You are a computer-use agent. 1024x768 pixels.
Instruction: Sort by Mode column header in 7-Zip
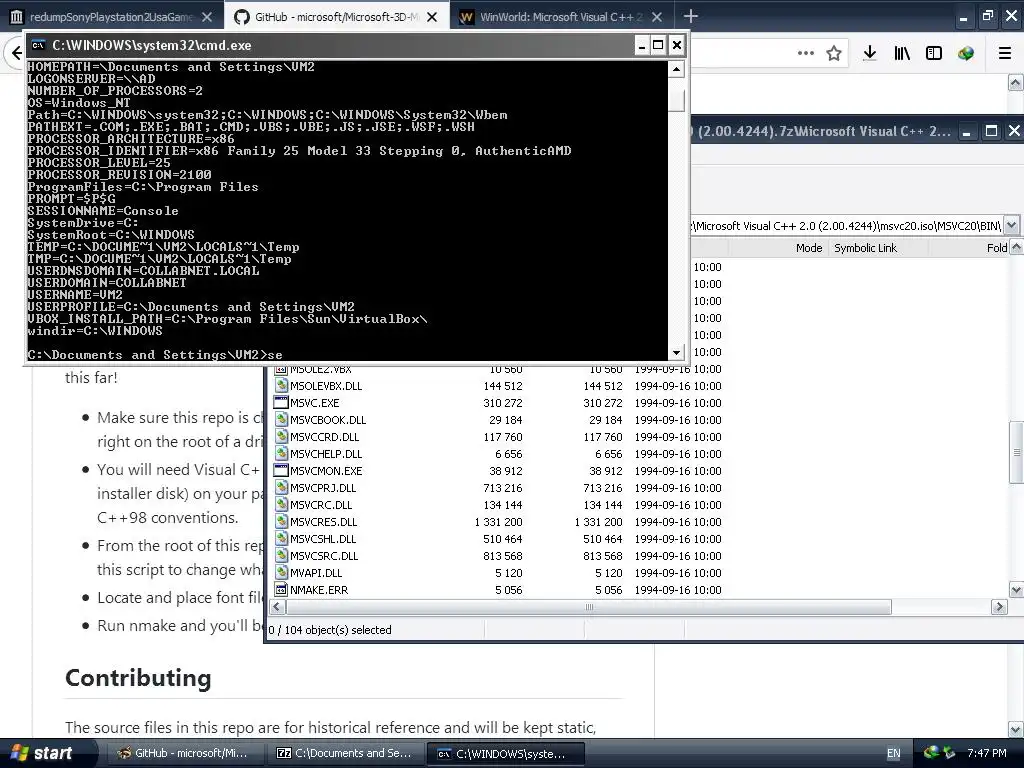(808, 248)
